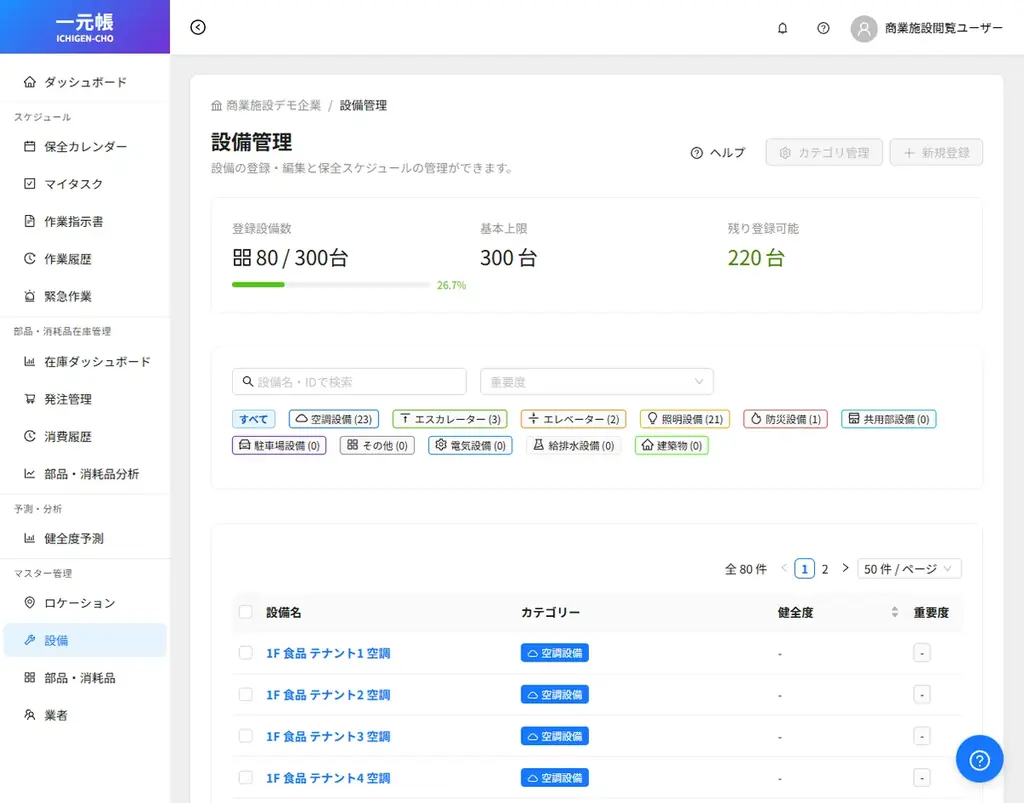
Task: Check the row checkbox for 1F 食品 テナント1 空調
Action: click(x=246, y=653)
